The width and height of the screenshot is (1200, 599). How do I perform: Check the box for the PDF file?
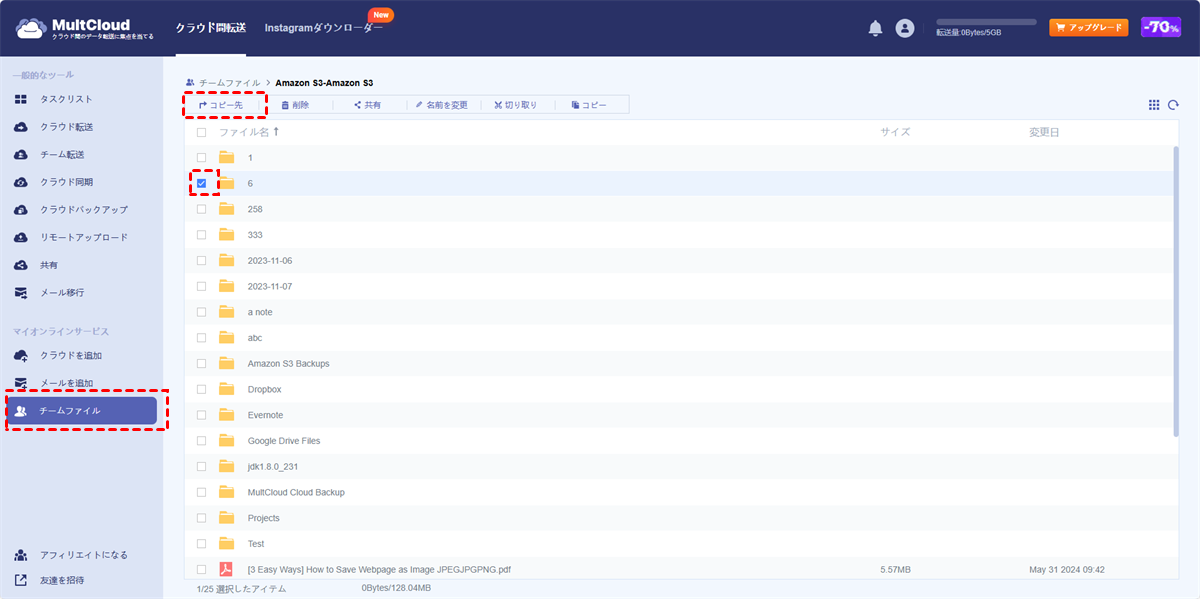click(x=201, y=570)
